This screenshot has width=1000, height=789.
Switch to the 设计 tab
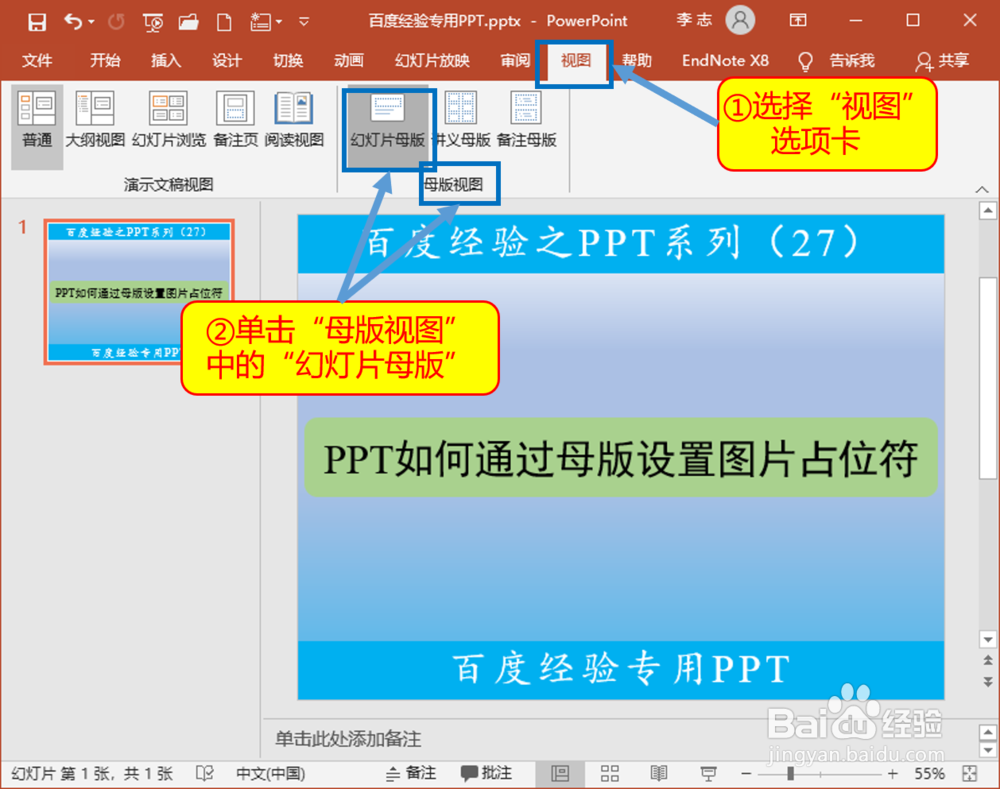[226, 61]
